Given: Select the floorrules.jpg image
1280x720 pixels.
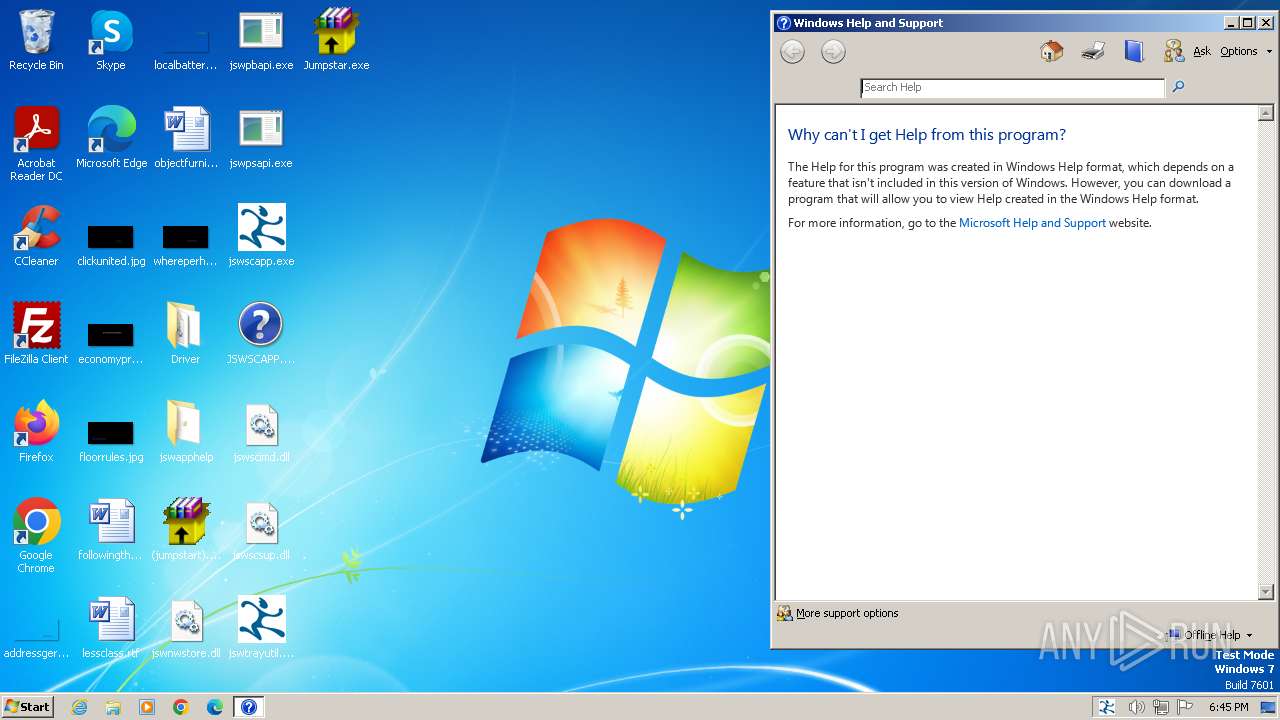Looking at the screenshot, I should [x=111, y=441].
